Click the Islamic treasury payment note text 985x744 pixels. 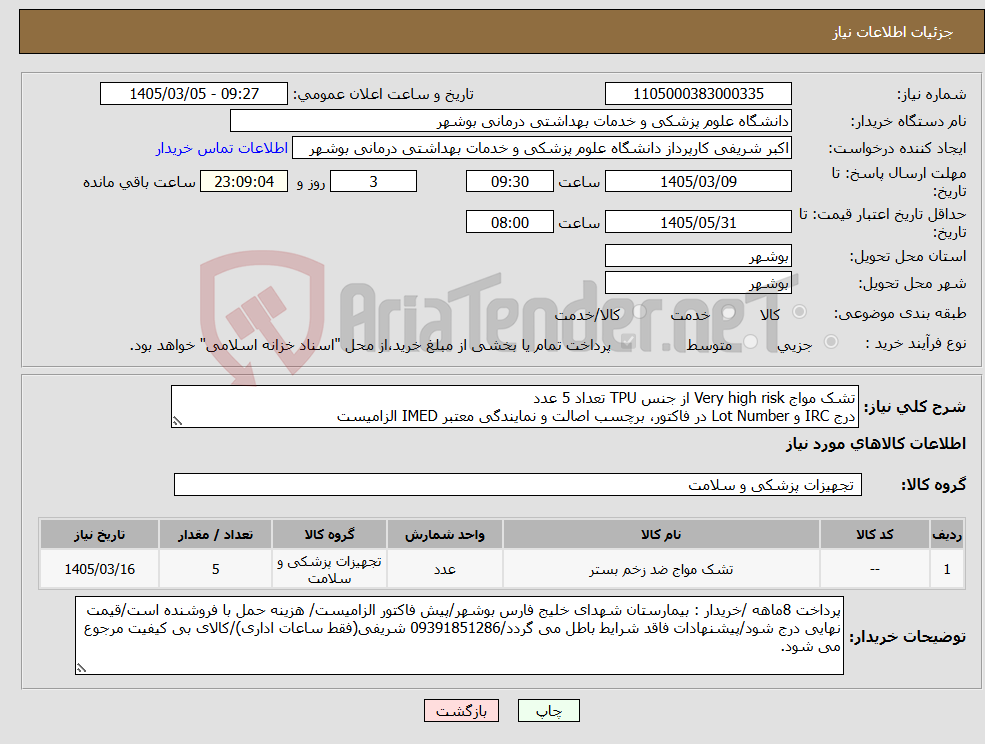click(x=370, y=345)
